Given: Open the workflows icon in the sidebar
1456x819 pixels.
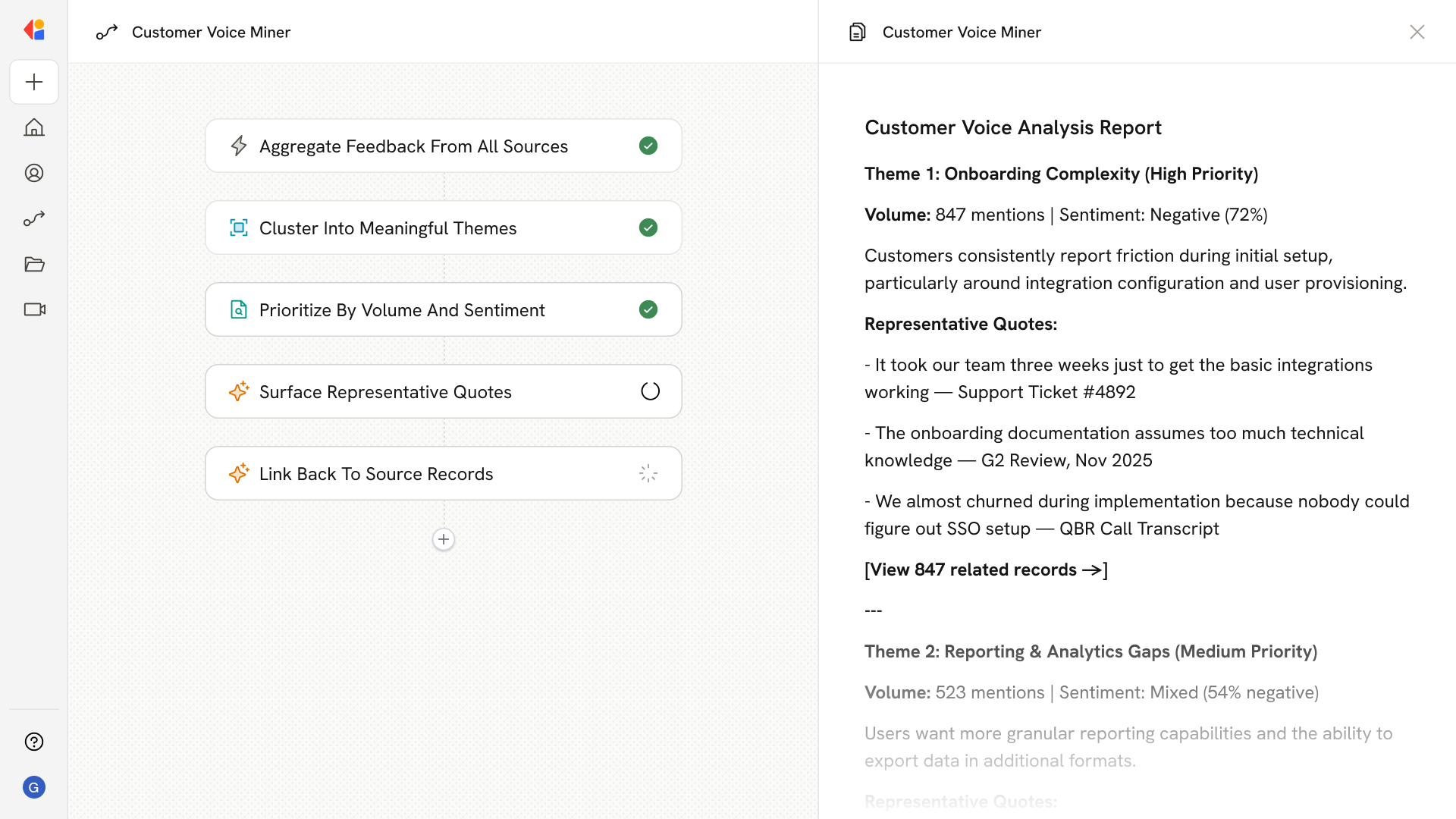Looking at the screenshot, I should (x=34, y=218).
